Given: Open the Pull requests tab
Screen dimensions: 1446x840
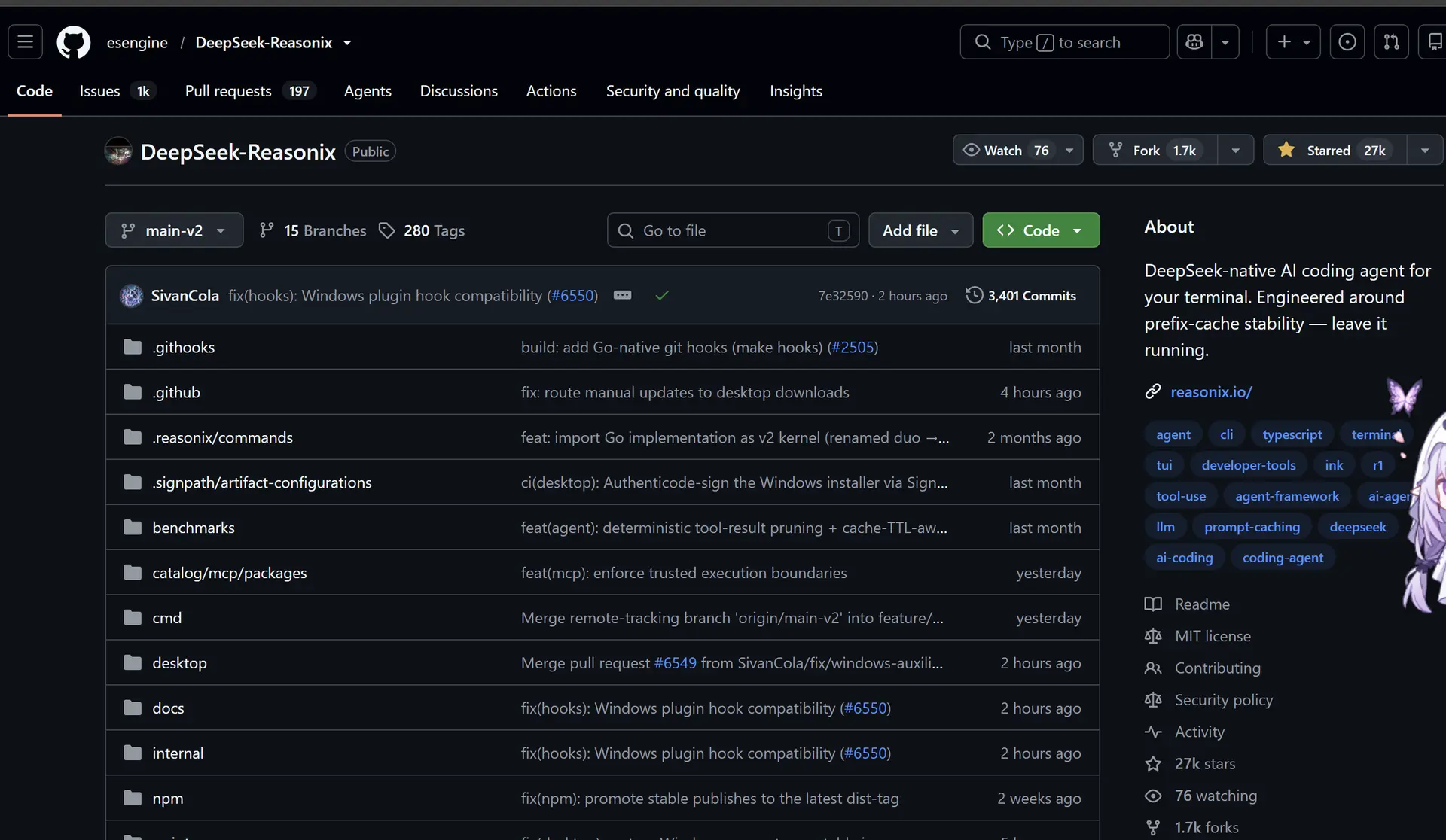Looking at the screenshot, I should point(250,91).
